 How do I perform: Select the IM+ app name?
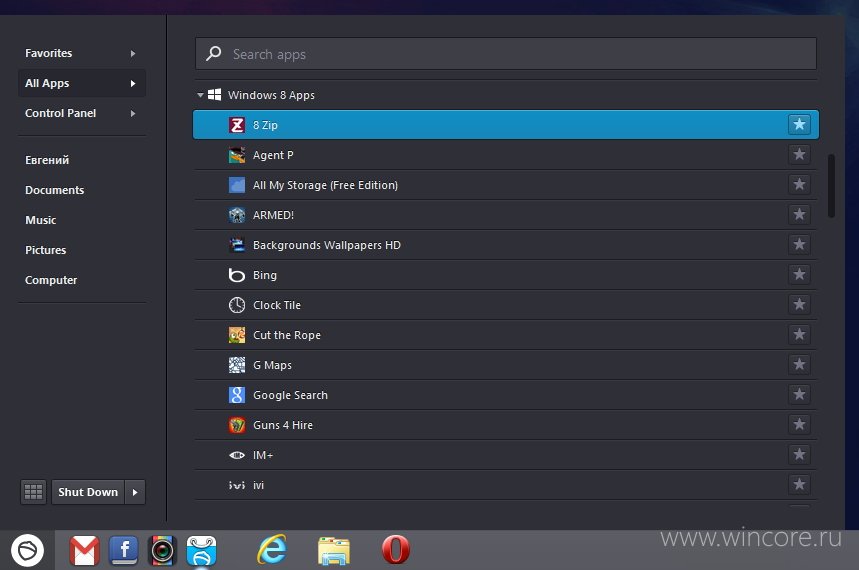click(263, 455)
